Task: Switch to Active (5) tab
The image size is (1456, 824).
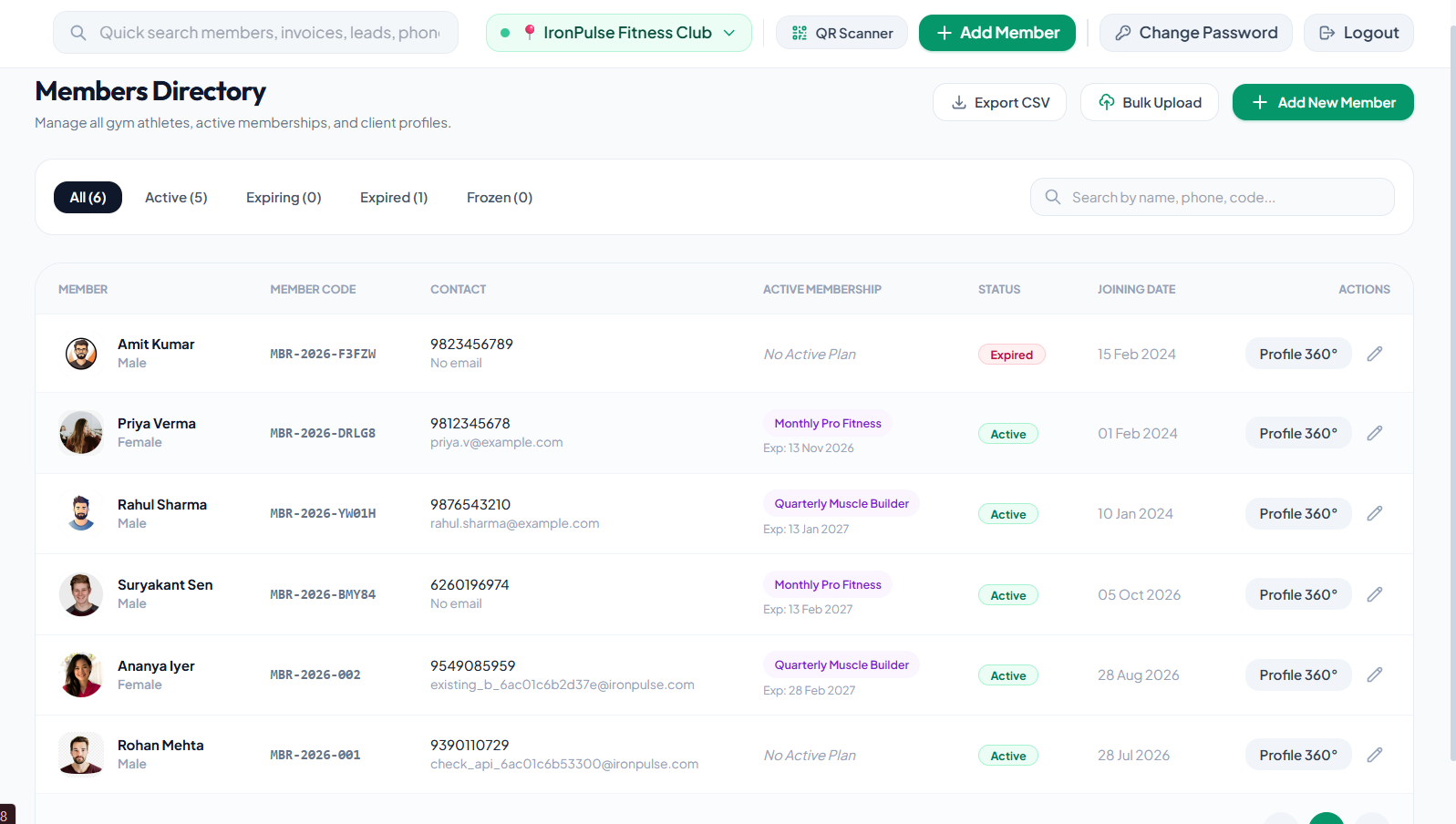Action: (x=176, y=197)
